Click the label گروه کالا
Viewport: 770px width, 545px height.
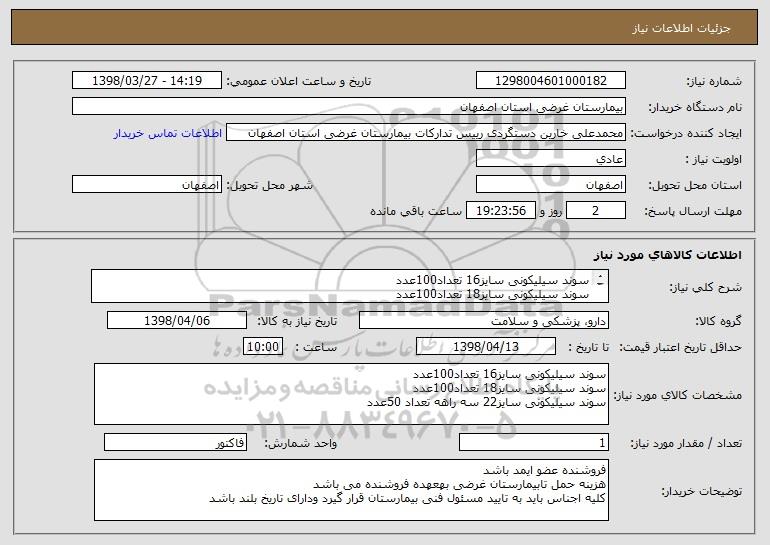coord(718,321)
